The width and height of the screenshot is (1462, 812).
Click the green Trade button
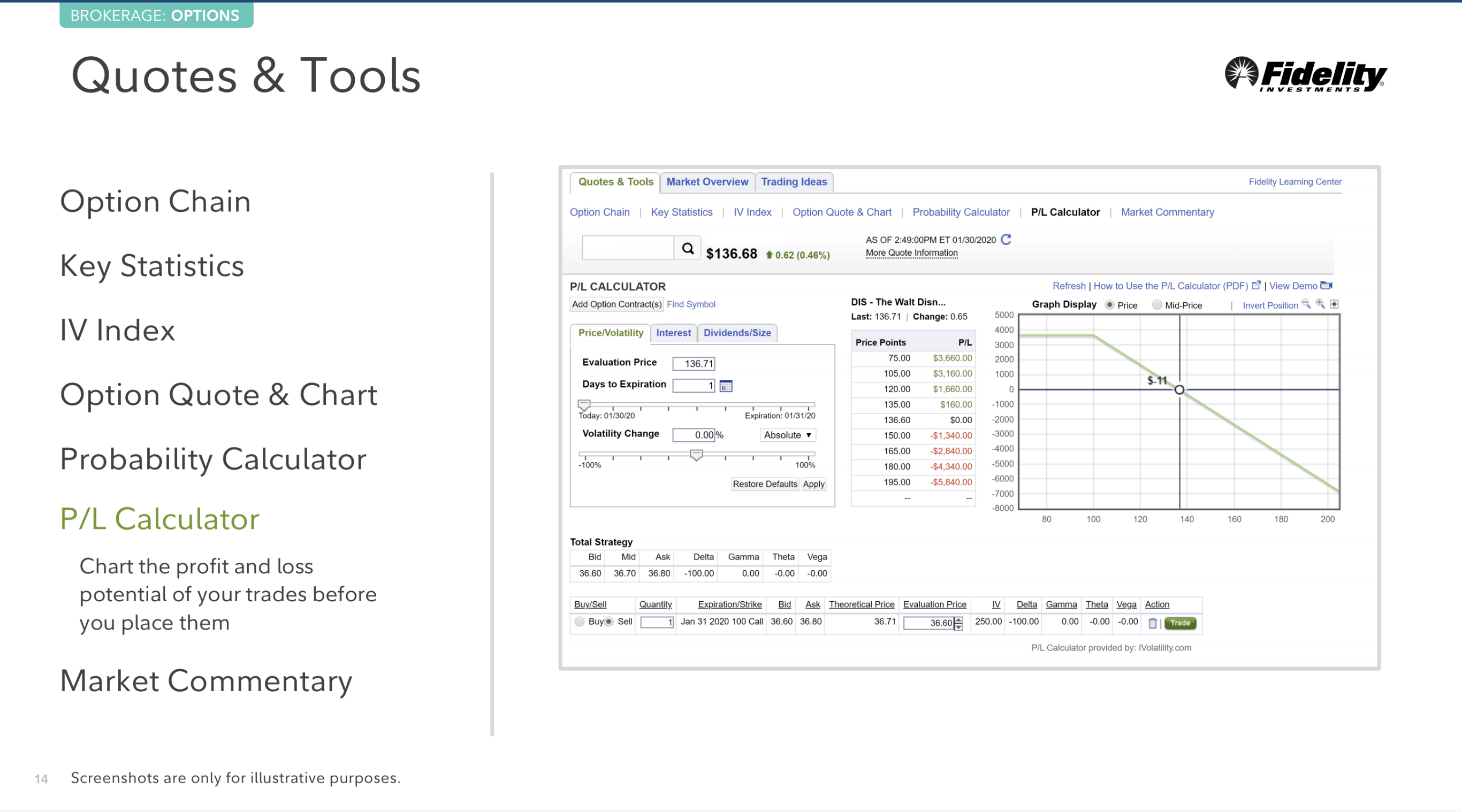[1180, 623]
